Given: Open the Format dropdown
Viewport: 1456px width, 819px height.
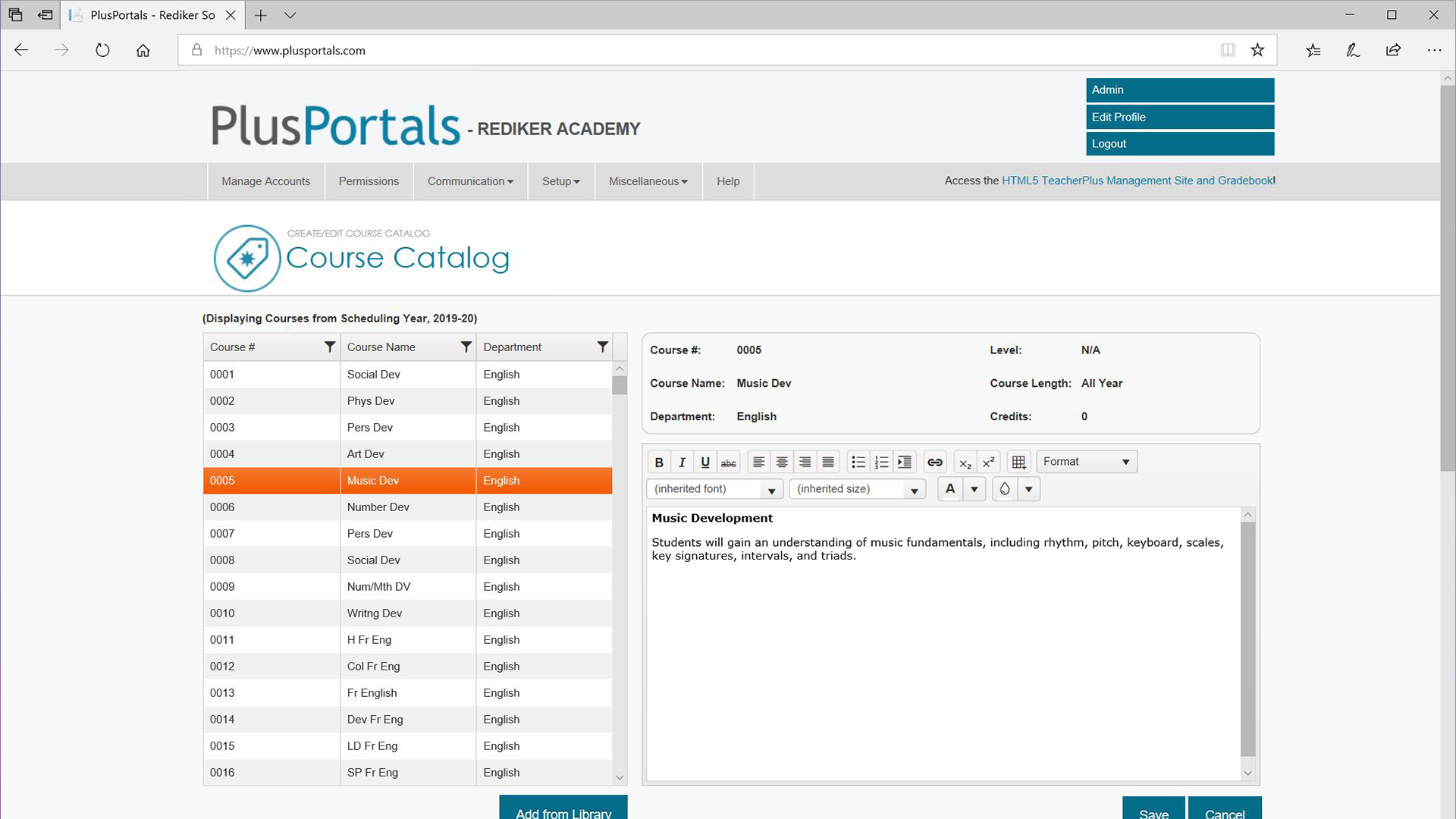Looking at the screenshot, I should (1086, 461).
